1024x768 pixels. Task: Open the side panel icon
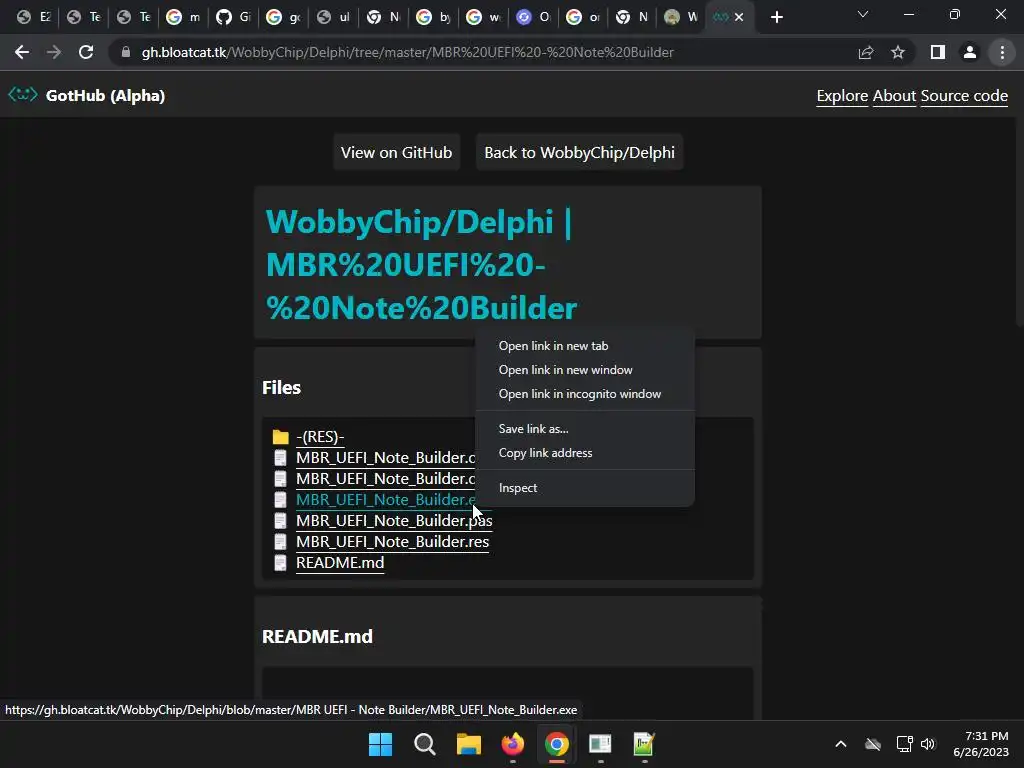click(938, 52)
